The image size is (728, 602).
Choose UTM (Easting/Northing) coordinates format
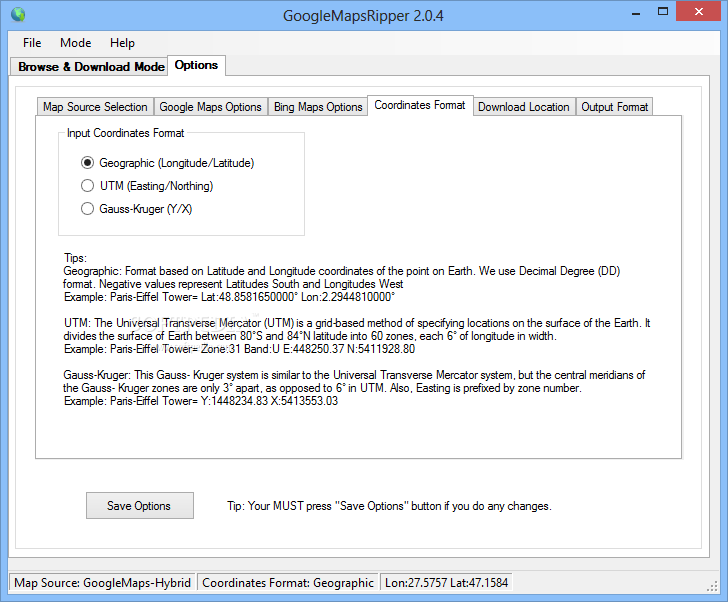147,186
